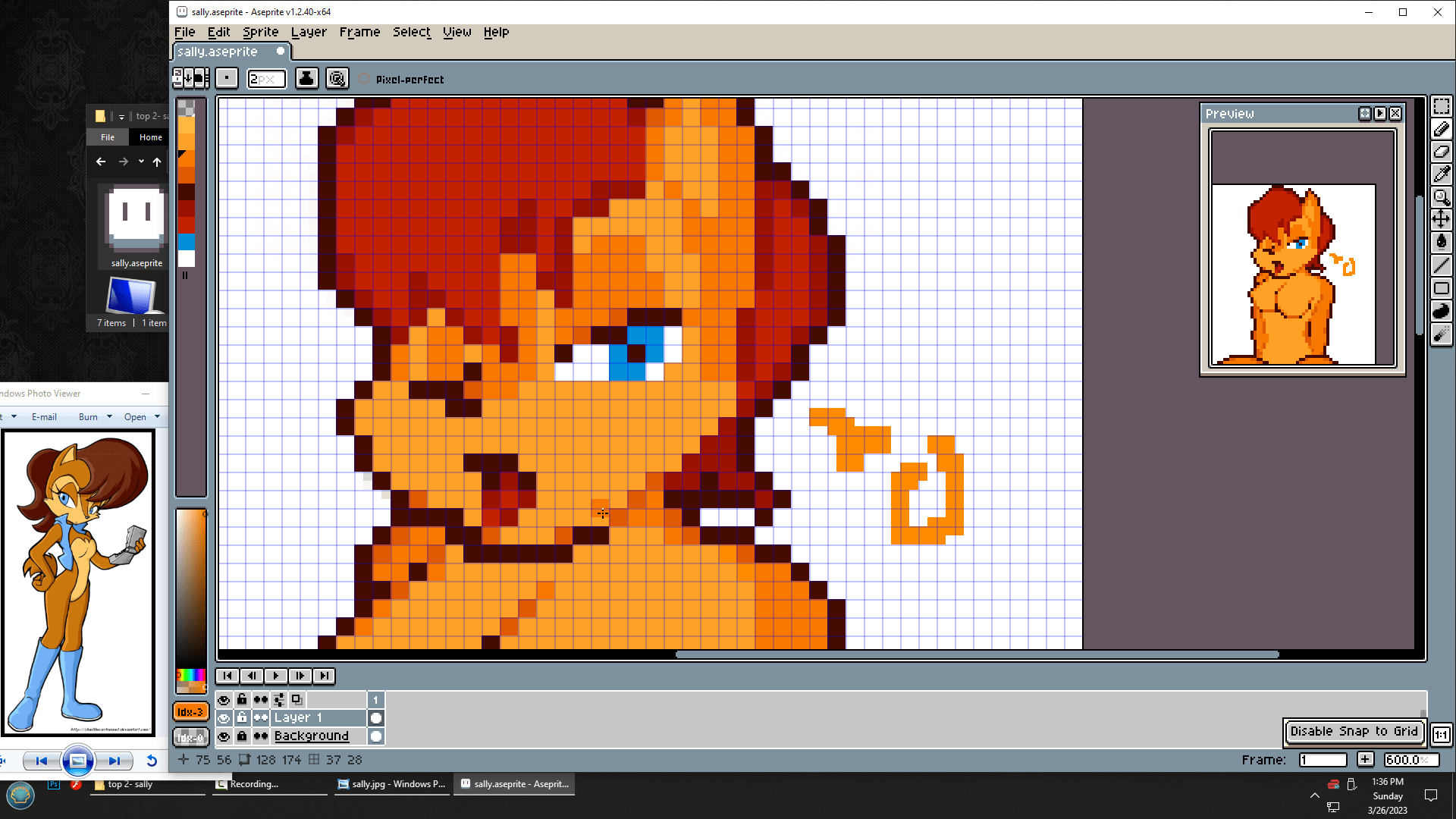
Task: Play the animation from timeline controls
Action: [276, 676]
